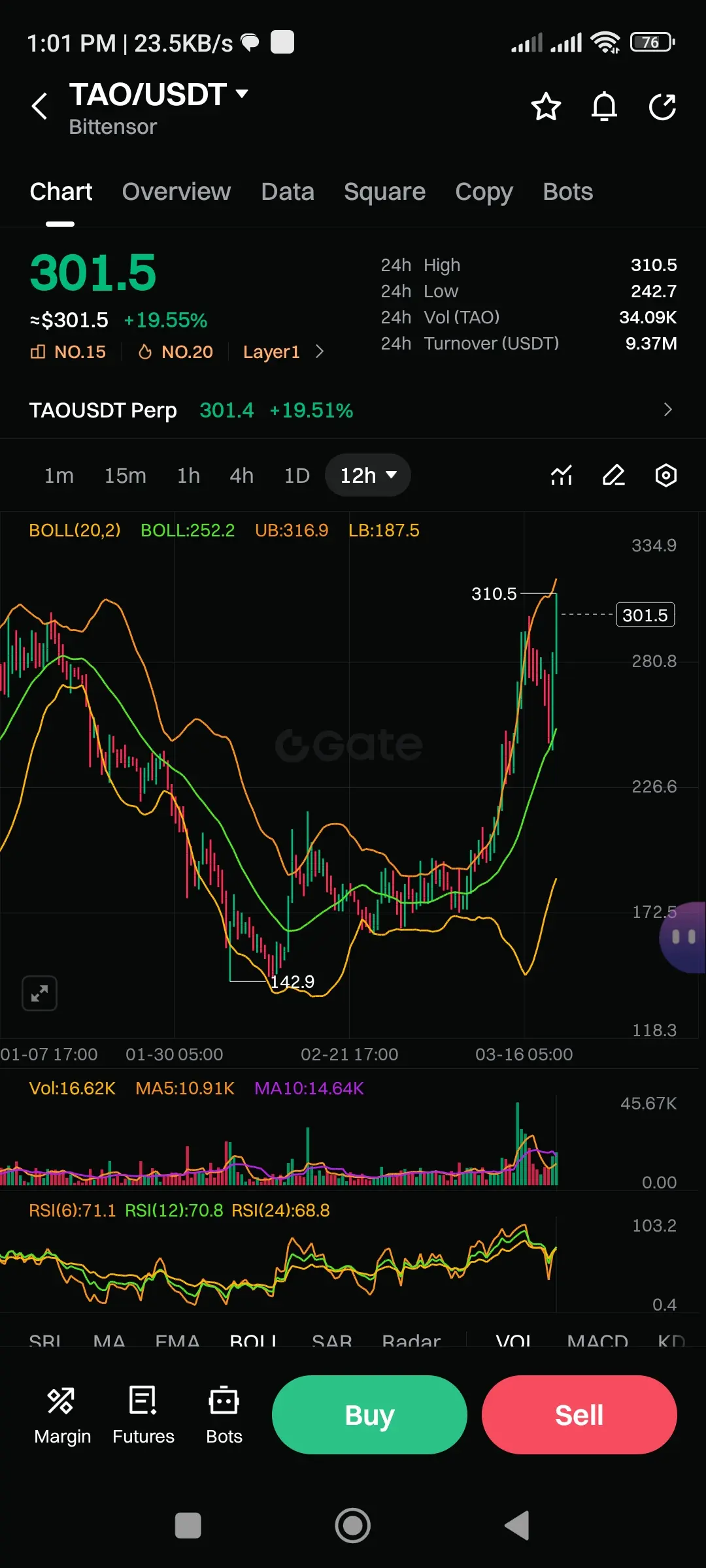Open the Bots tab at top
This screenshot has width=706, height=1568.
[x=567, y=191]
